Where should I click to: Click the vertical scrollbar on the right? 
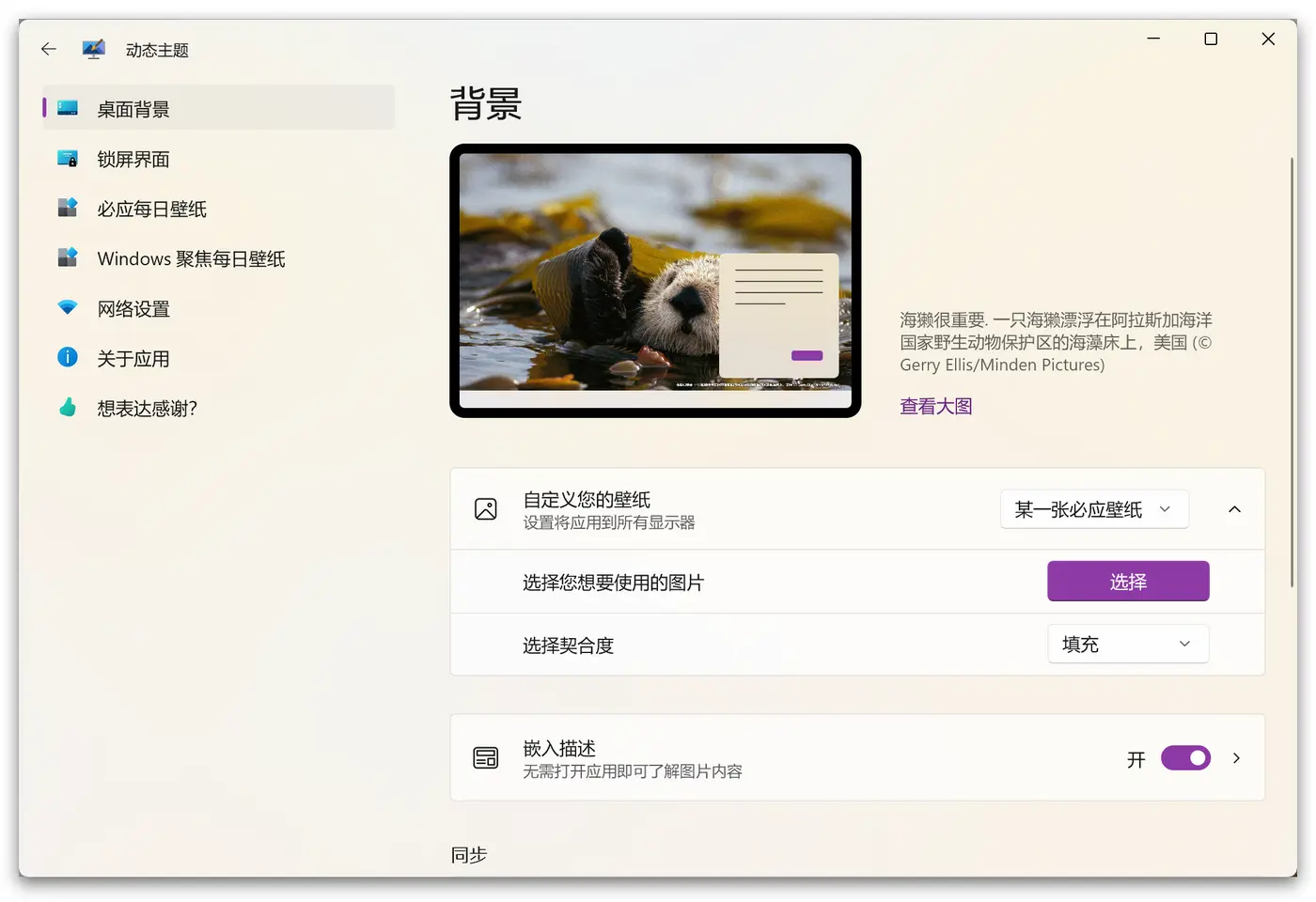(x=1292, y=373)
